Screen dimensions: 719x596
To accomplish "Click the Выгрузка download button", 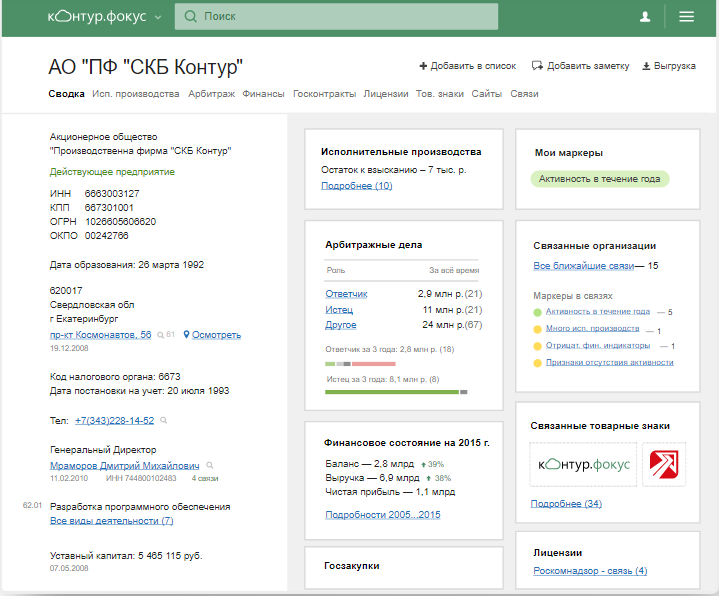I will (669, 66).
